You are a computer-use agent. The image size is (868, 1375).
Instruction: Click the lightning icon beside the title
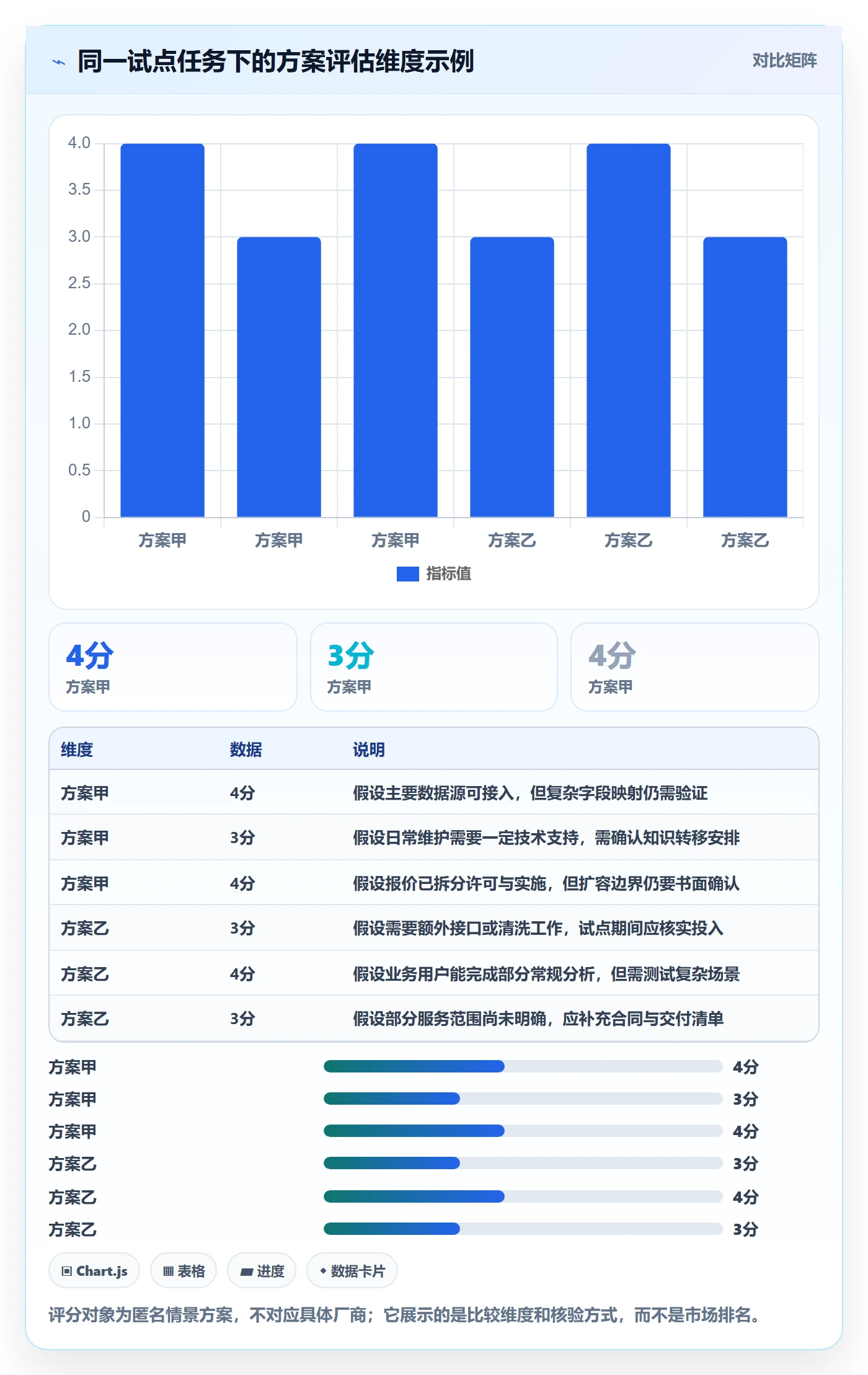coord(58,61)
